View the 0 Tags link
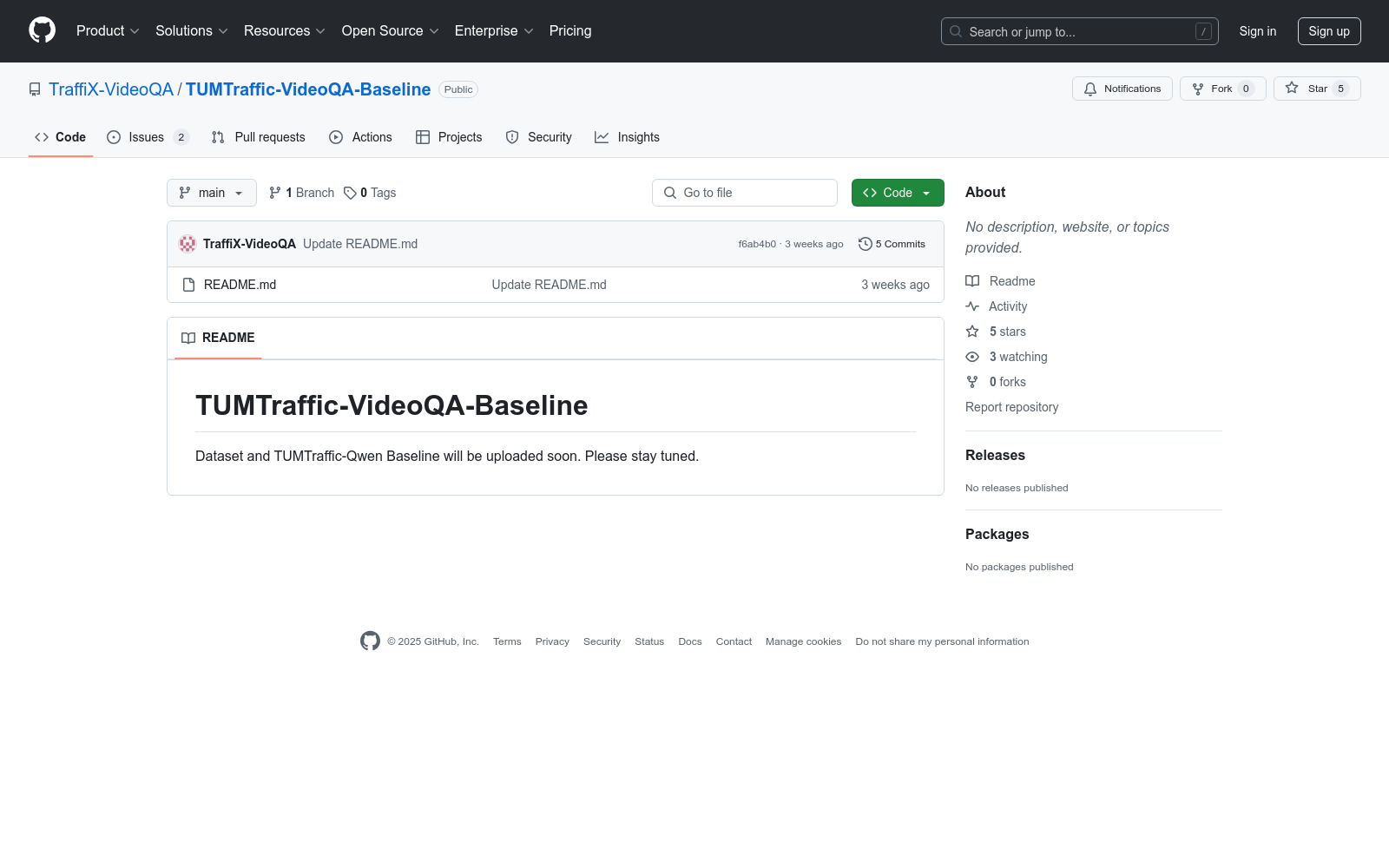This screenshot has height=868, width=1389. tap(370, 193)
